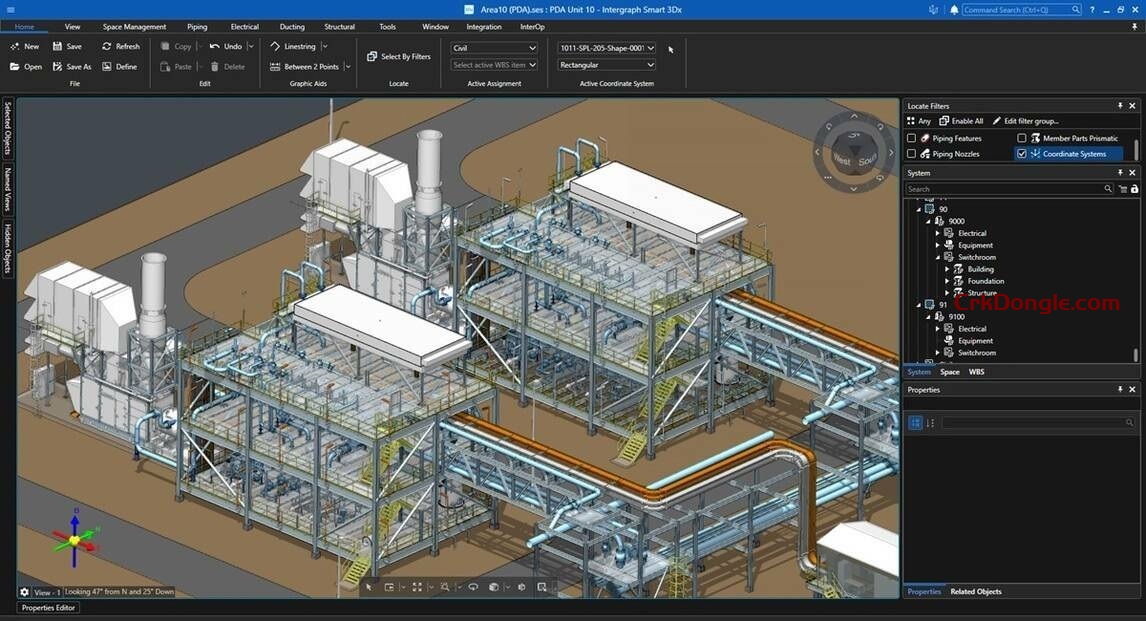Image resolution: width=1146 pixels, height=621 pixels.
Task: Check the Member Parts Prismatic filter
Action: coord(1022,138)
